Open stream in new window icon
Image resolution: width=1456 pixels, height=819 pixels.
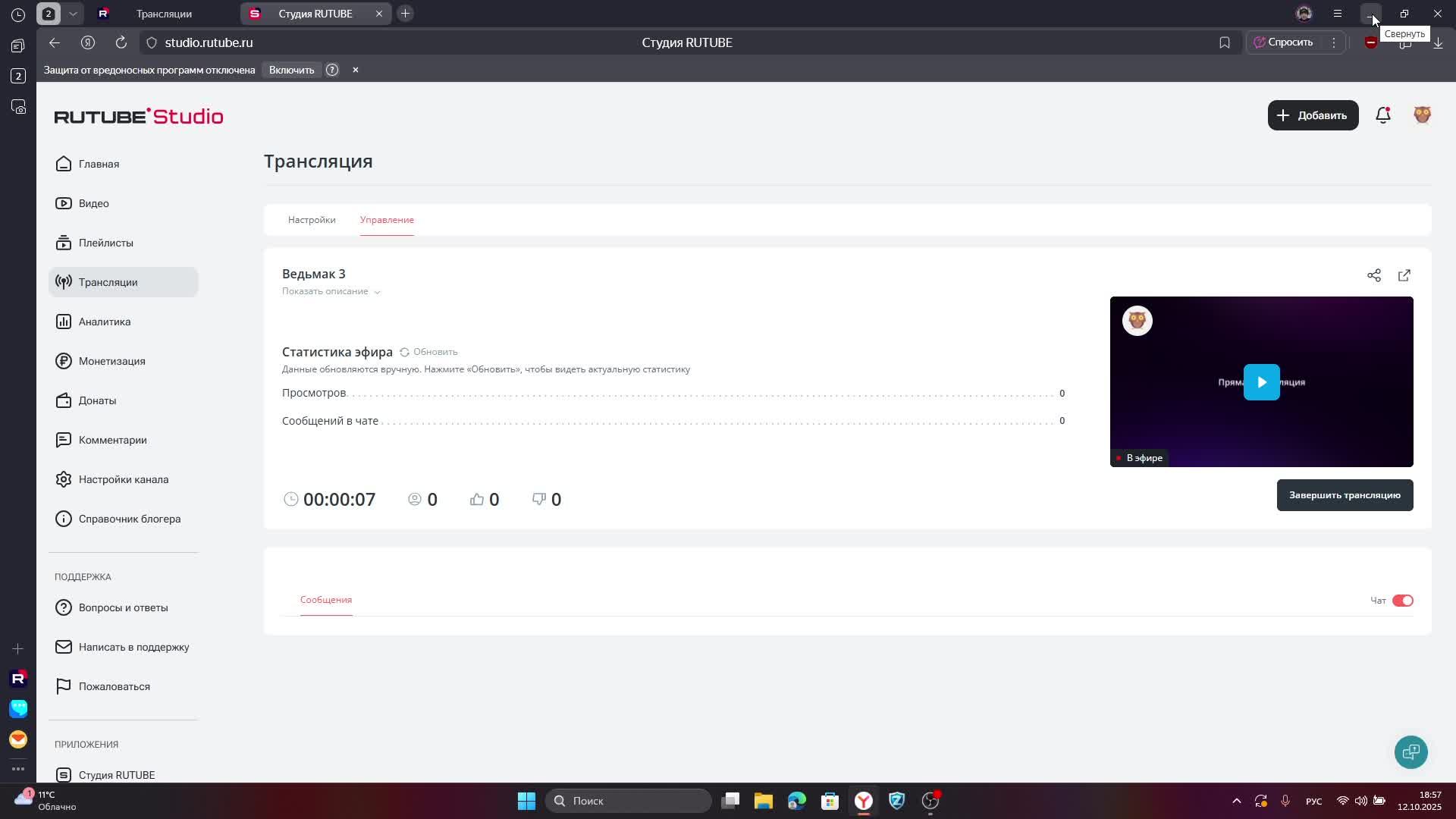(1404, 275)
